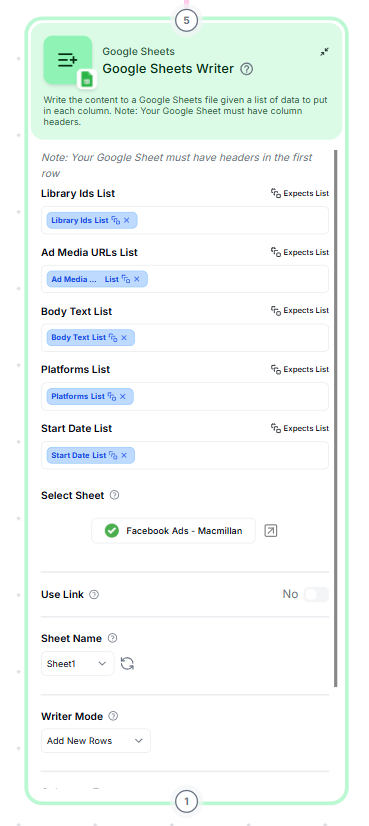Viewport: 369px width, 826px height.
Task: Click the Body Text List input field
Action: [x=185, y=337]
